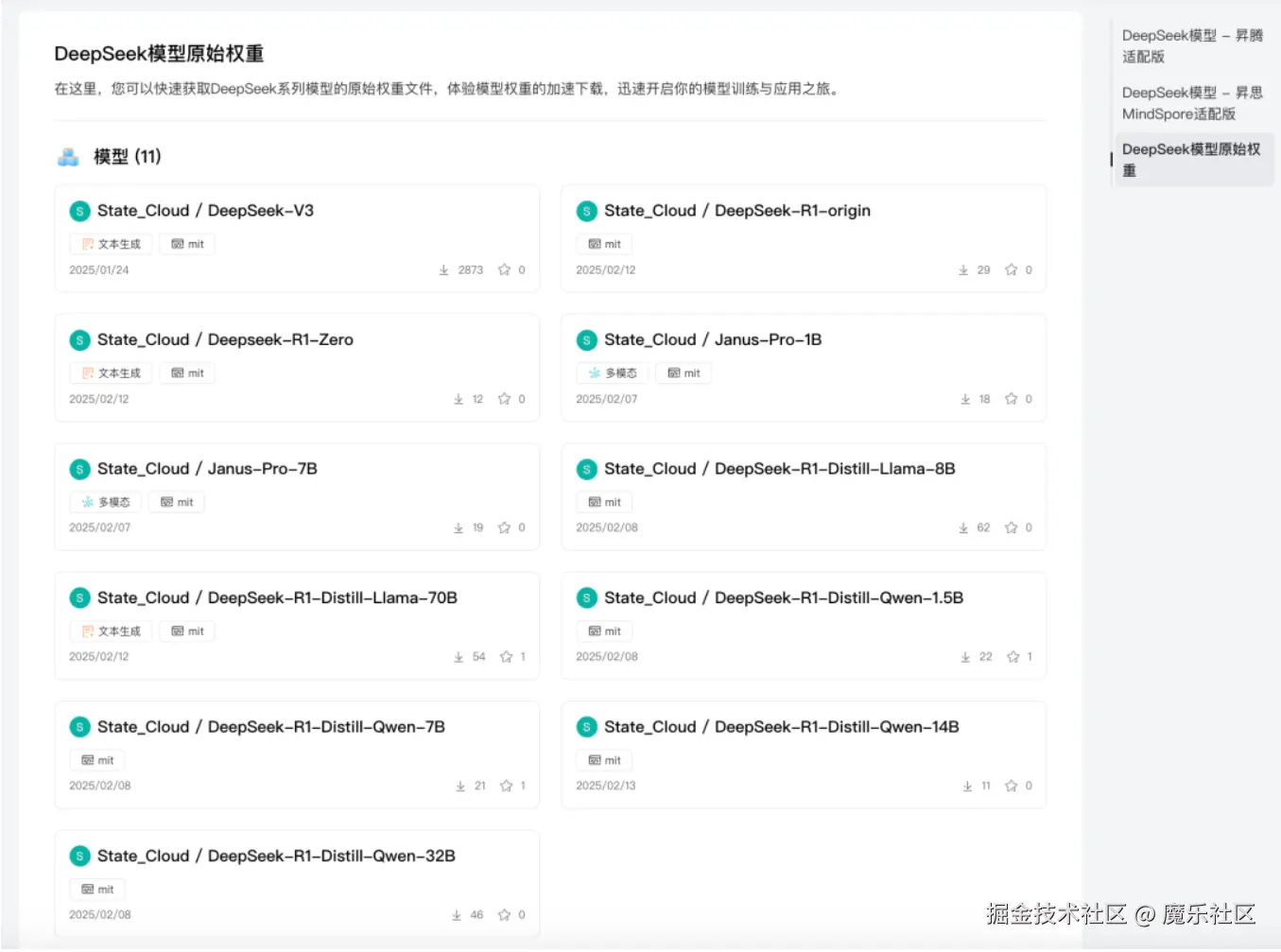Open State_Cloud / Deepseek-R1-Zero model
The height and width of the screenshot is (952, 1281).
tap(297, 368)
